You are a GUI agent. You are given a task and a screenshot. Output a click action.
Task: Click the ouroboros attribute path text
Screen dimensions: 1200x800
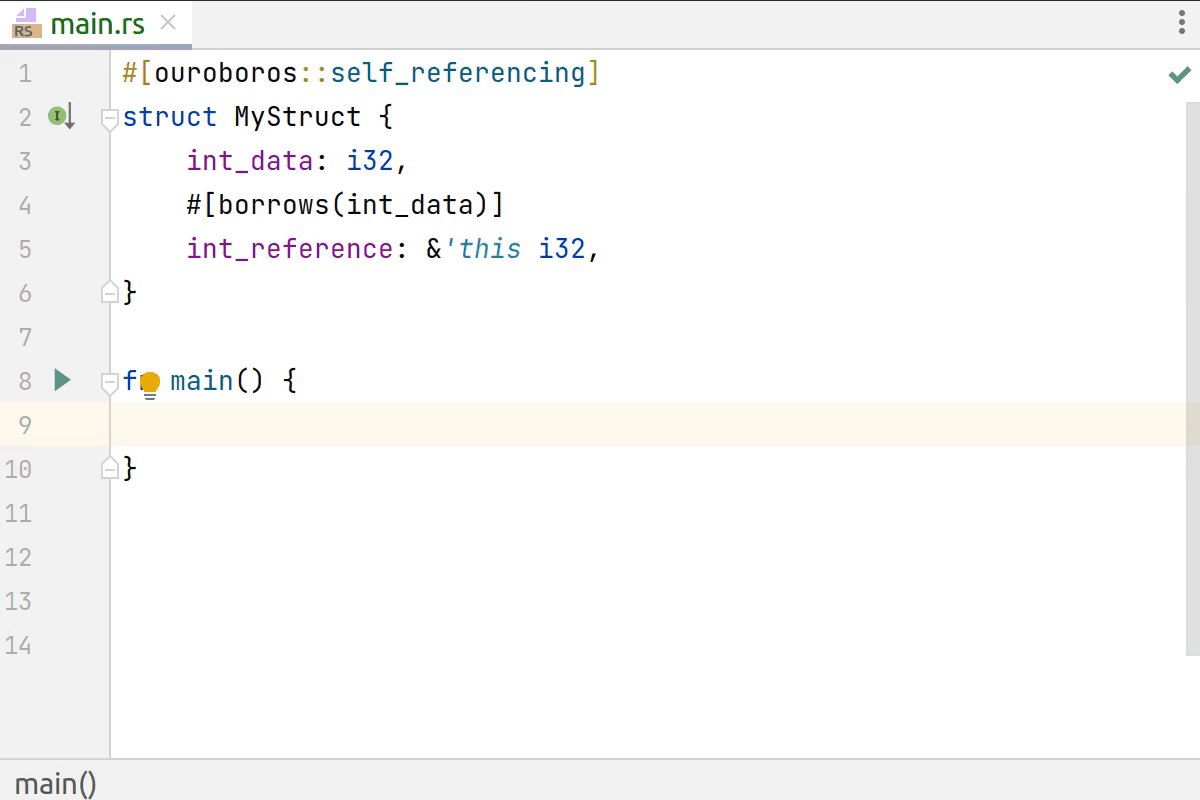point(226,73)
